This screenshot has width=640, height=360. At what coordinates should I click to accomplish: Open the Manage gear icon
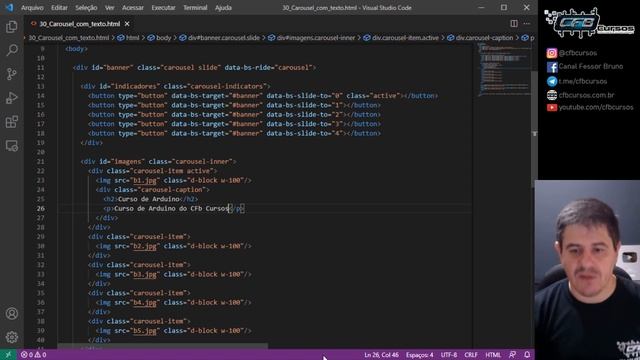12,337
